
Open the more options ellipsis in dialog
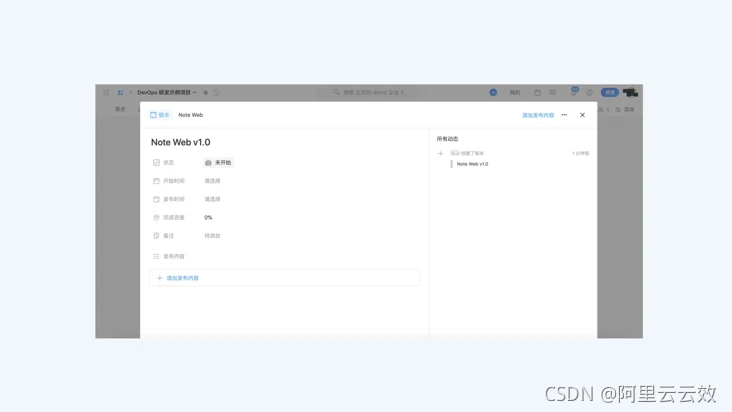564,115
